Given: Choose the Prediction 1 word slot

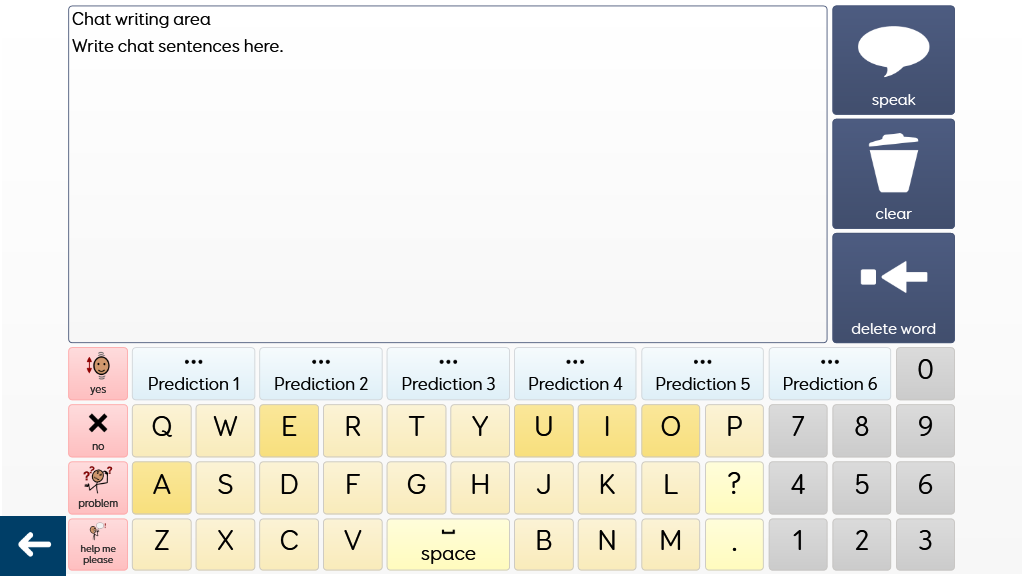Looking at the screenshot, I should (x=194, y=374).
